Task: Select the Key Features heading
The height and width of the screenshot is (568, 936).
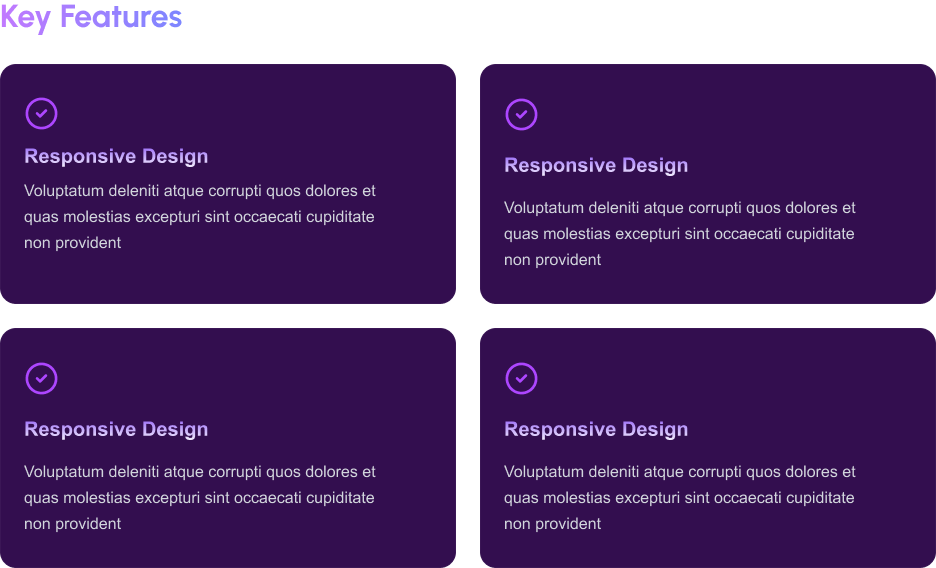Action: point(91,17)
